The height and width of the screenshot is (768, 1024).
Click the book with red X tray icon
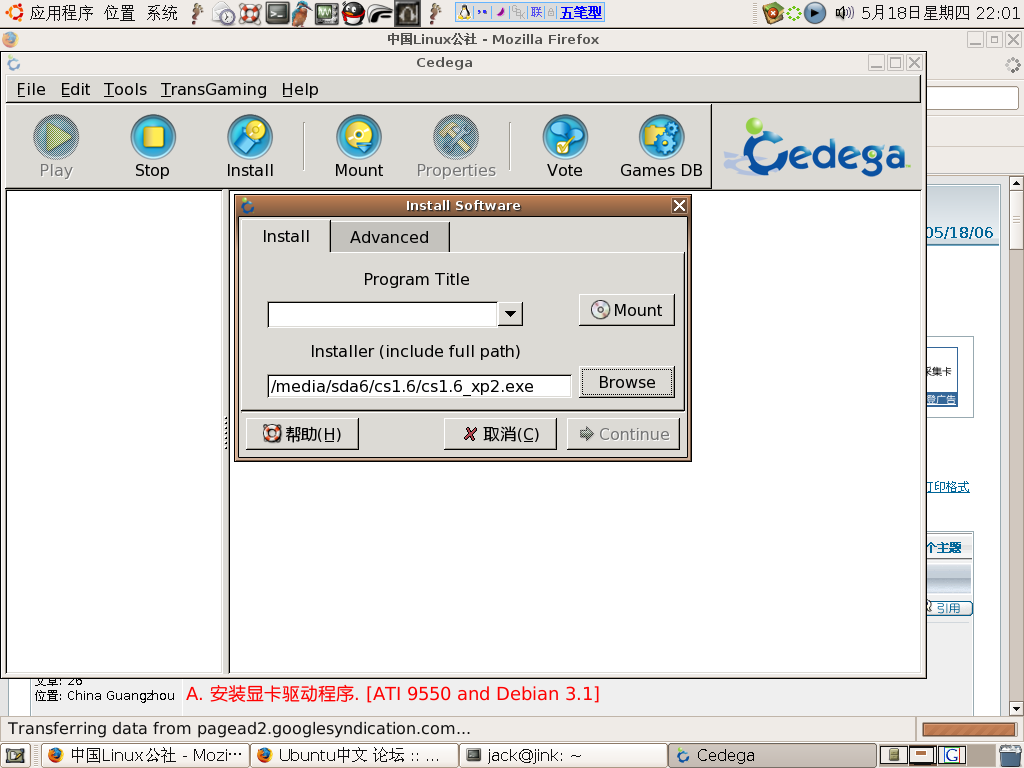773,13
